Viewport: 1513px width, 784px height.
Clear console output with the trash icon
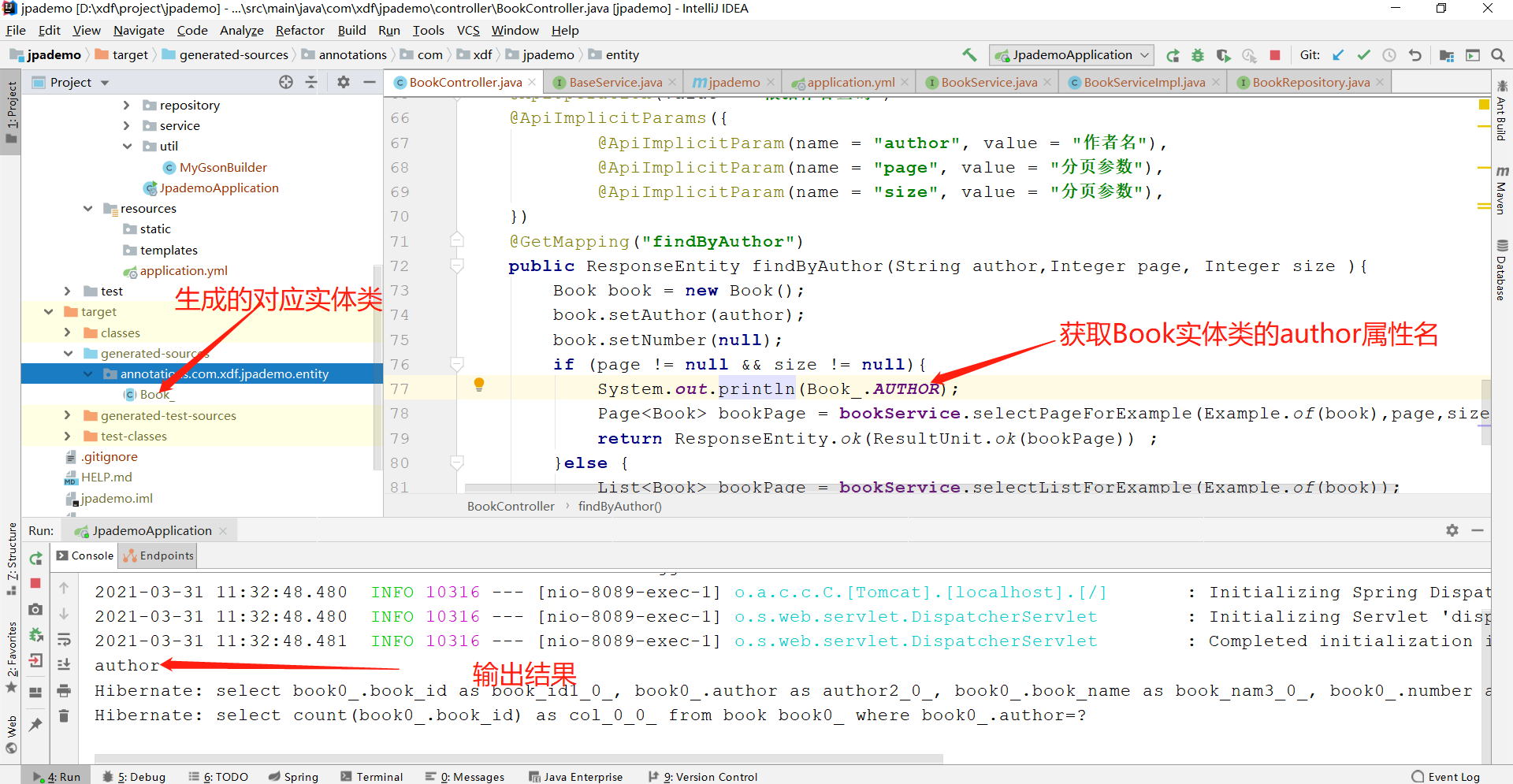coord(64,715)
